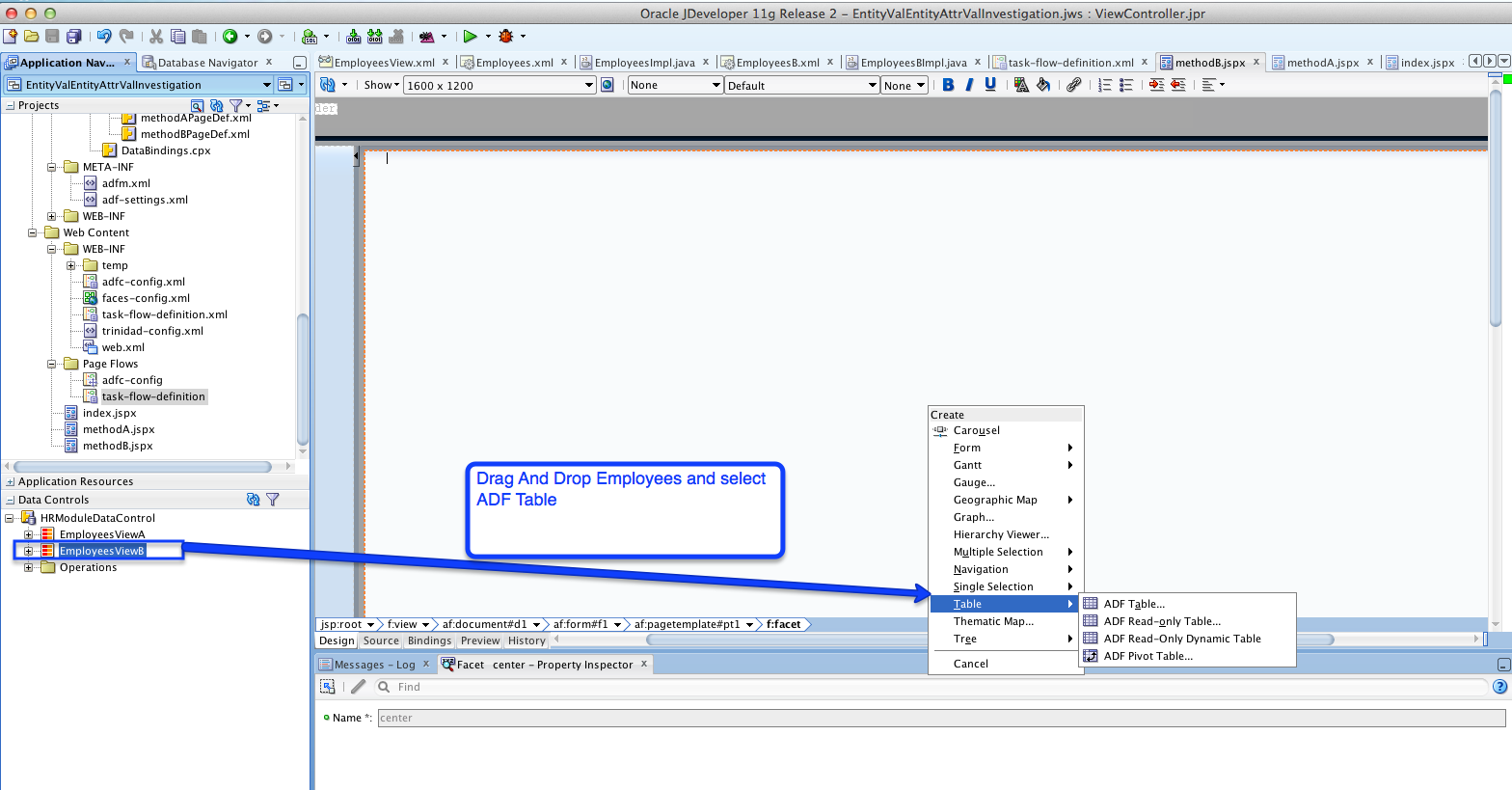1512x790 pixels.
Task: Click the foreground text color icon
Action: tap(1021, 85)
